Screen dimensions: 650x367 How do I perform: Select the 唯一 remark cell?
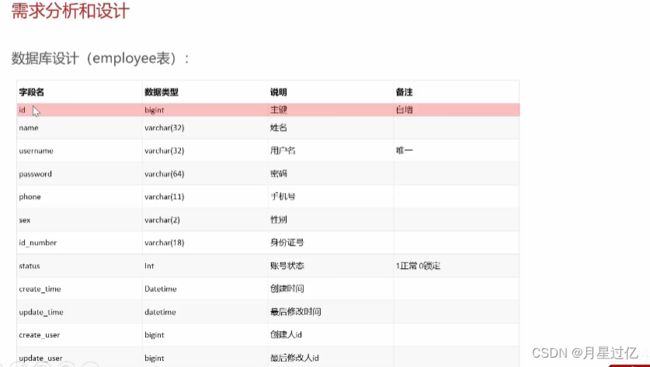(x=404, y=151)
